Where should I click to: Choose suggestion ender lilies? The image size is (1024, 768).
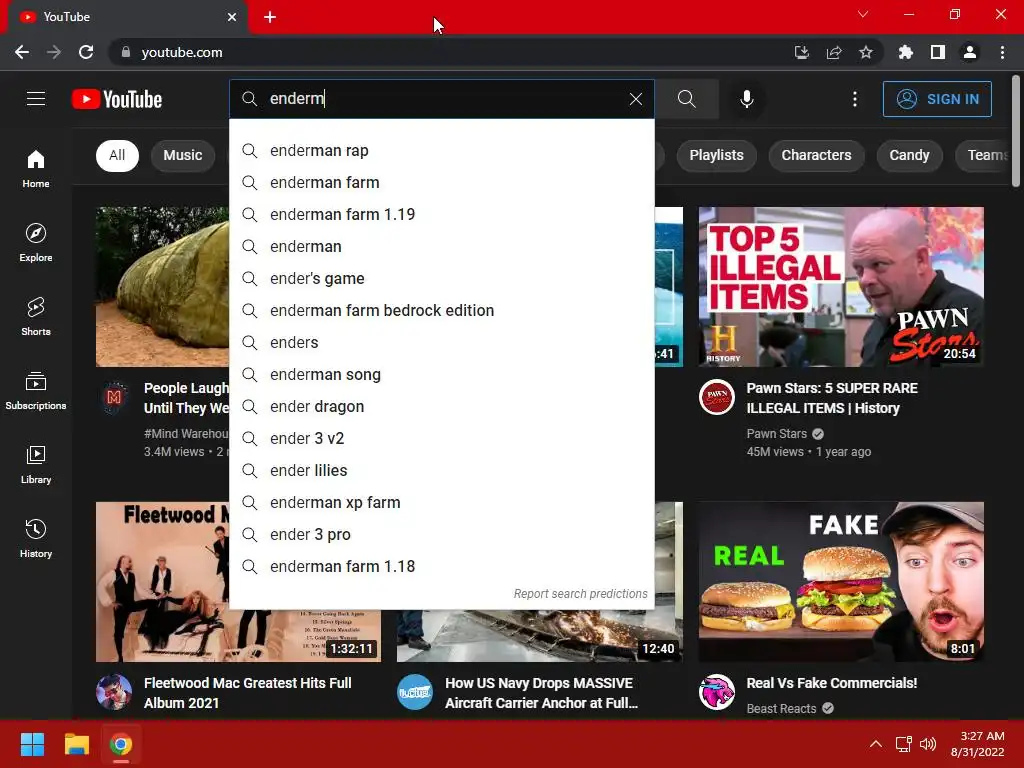click(x=442, y=471)
